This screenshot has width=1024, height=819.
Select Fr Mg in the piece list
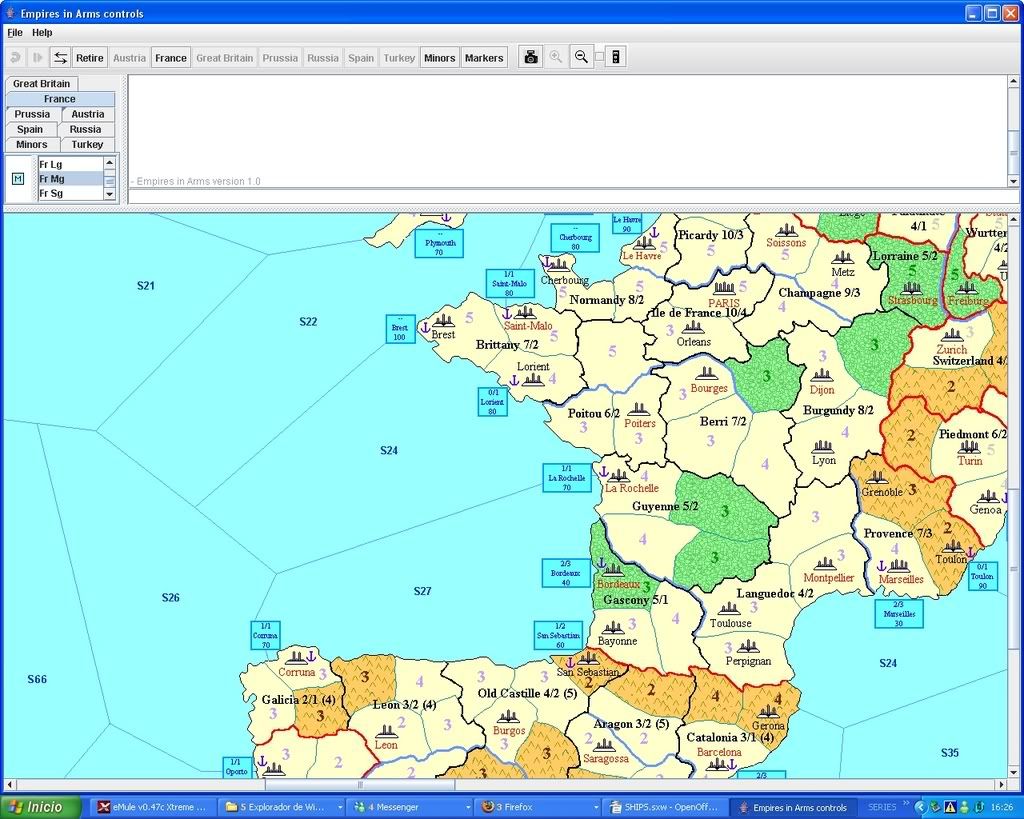(x=71, y=179)
